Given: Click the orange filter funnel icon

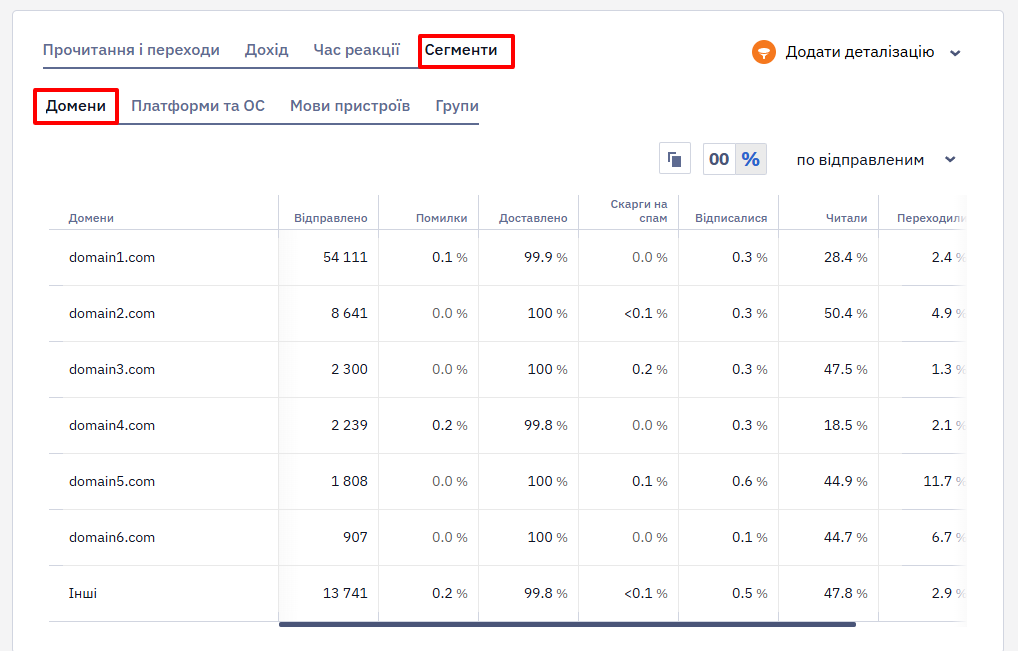Looking at the screenshot, I should [764, 52].
